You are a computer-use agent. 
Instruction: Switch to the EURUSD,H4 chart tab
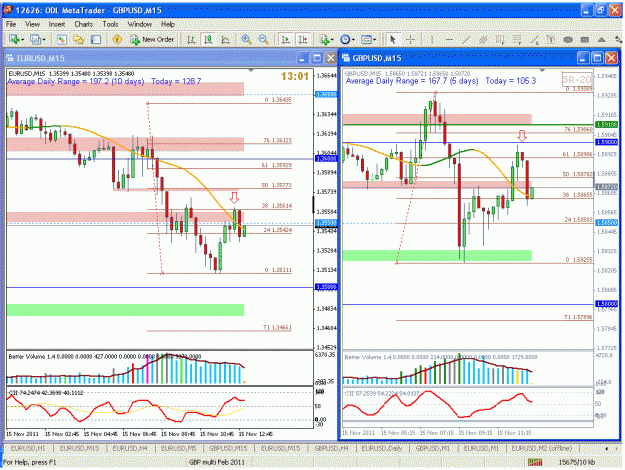tap(130, 448)
